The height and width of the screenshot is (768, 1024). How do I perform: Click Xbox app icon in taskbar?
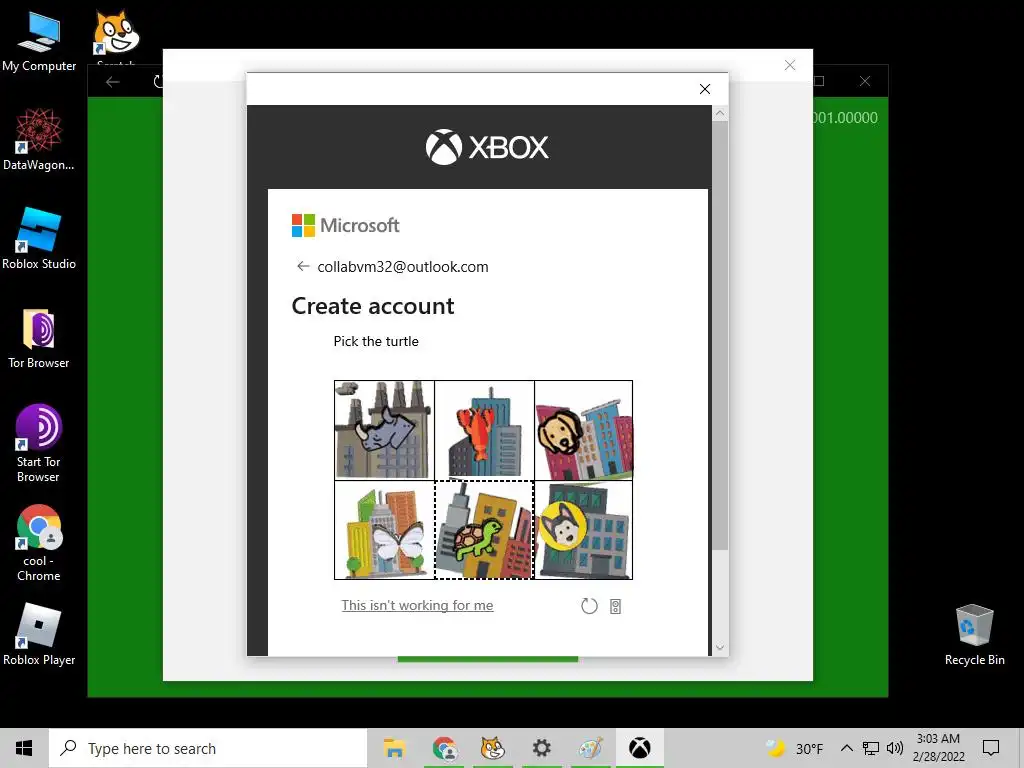639,748
